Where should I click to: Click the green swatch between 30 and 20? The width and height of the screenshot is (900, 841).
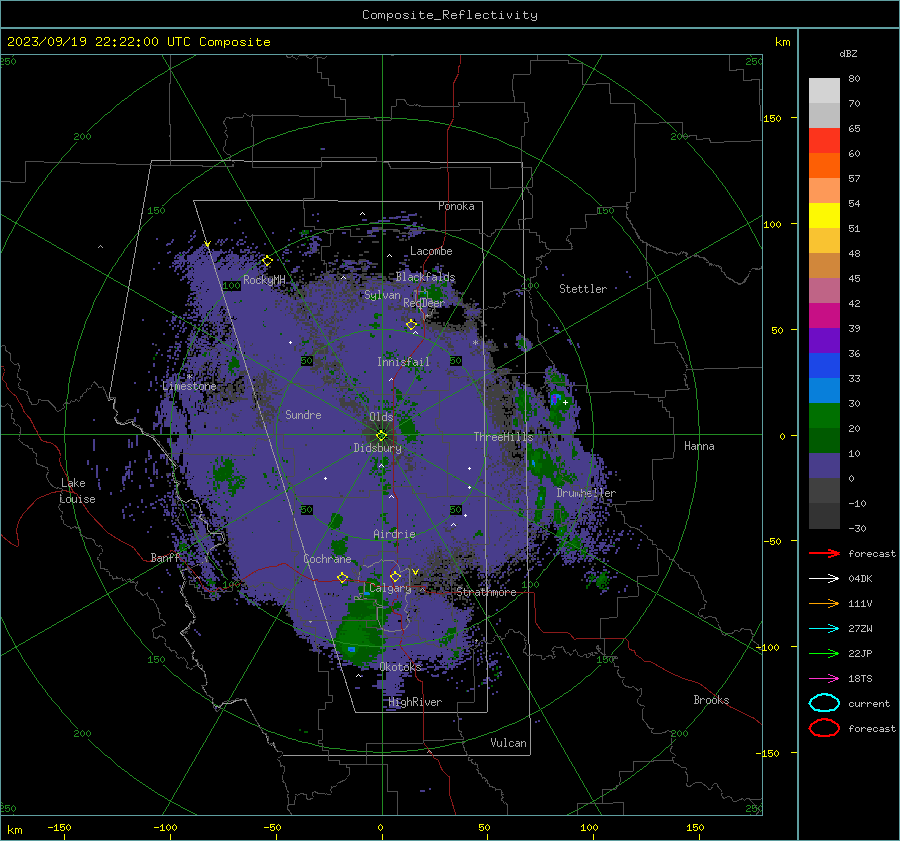824,415
